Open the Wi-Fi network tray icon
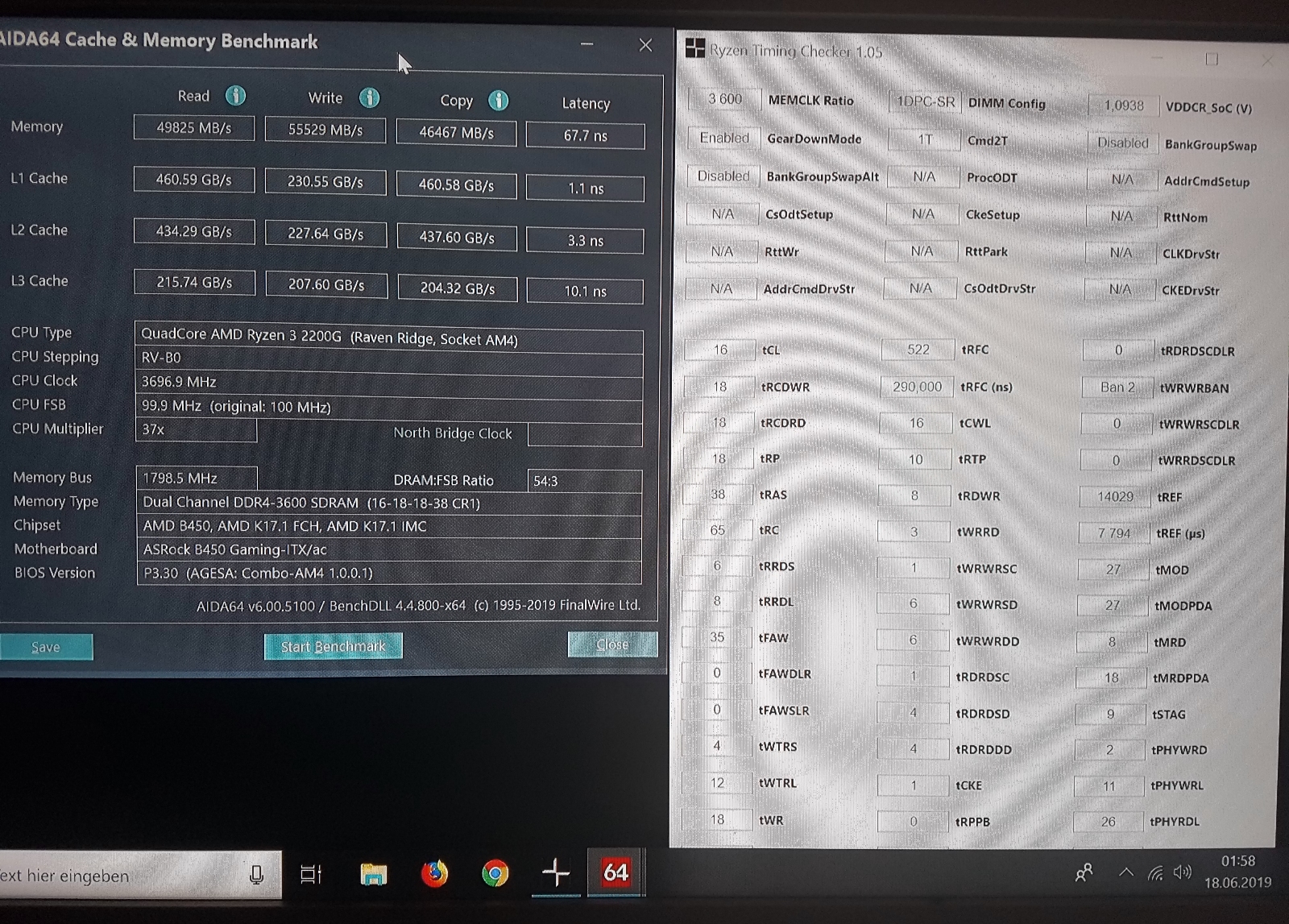Screen dimensions: 1289x924 click(1155, 872)
